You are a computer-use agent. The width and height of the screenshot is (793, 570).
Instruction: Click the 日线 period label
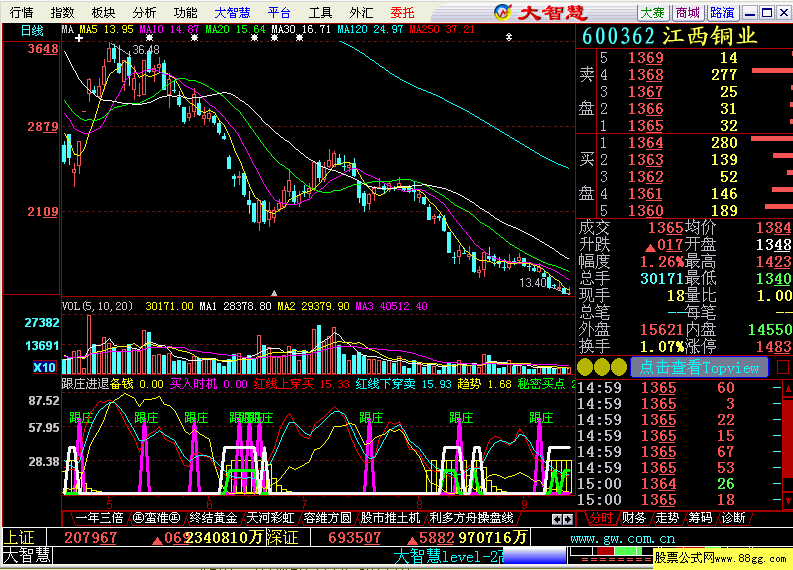[x=31, y=31]
